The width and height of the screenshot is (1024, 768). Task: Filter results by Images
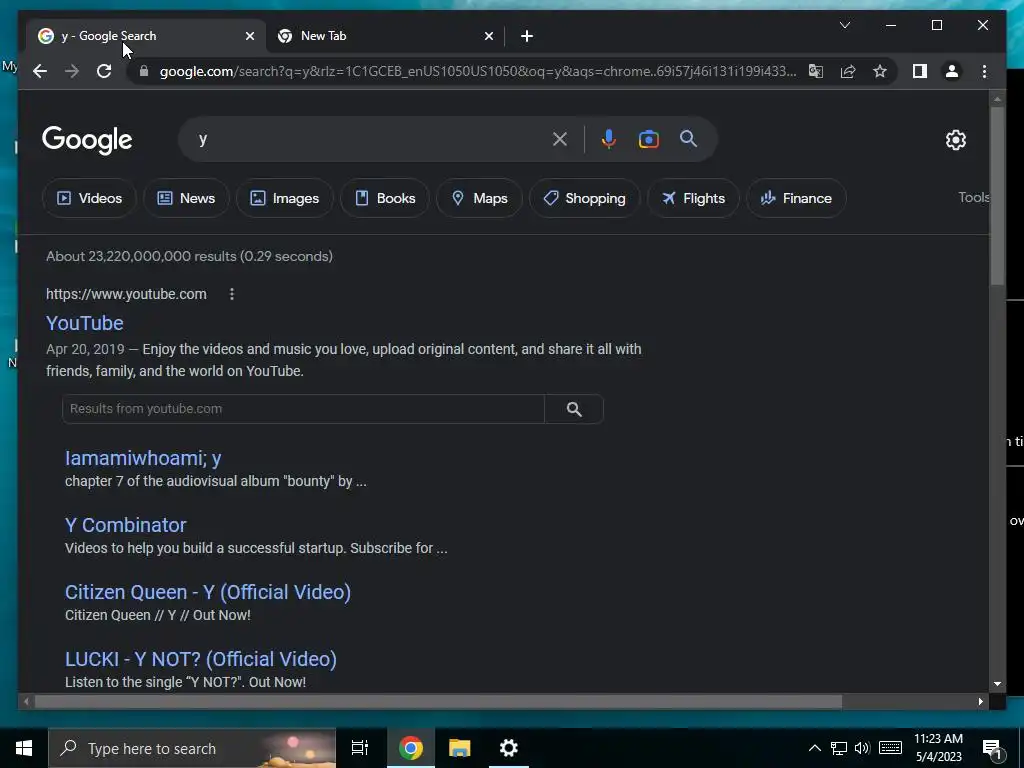285,198
